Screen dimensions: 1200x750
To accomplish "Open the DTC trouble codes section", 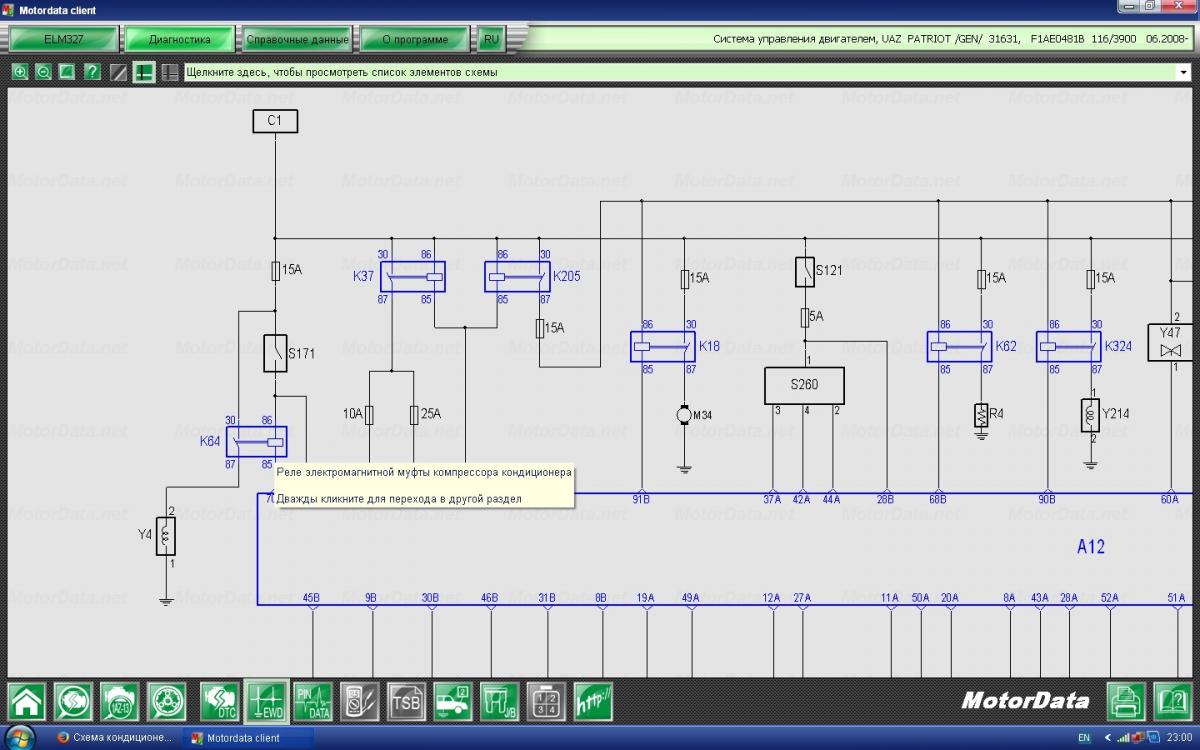I will point(219,701).
